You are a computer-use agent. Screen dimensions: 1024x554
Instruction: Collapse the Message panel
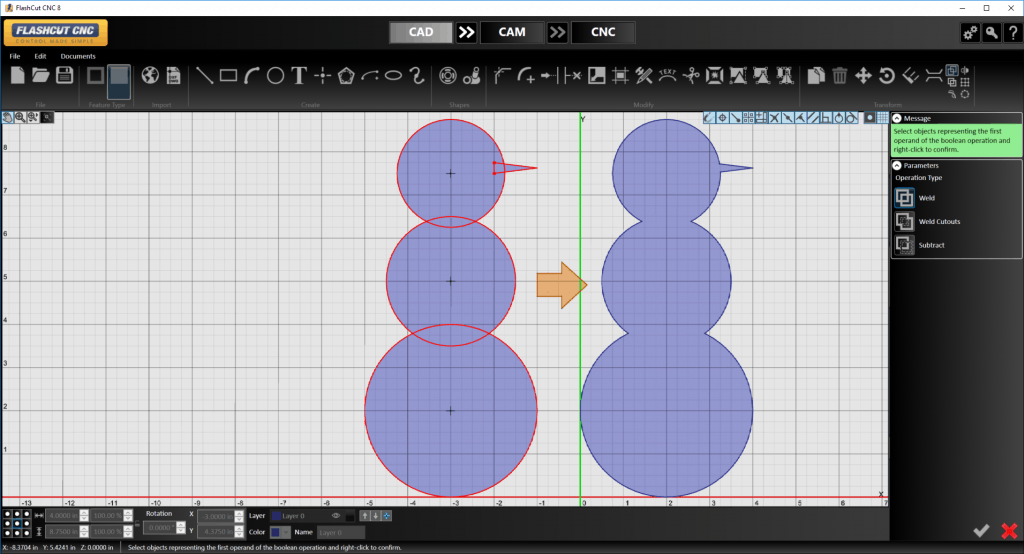pyautogui.click(x=897, y=118)
